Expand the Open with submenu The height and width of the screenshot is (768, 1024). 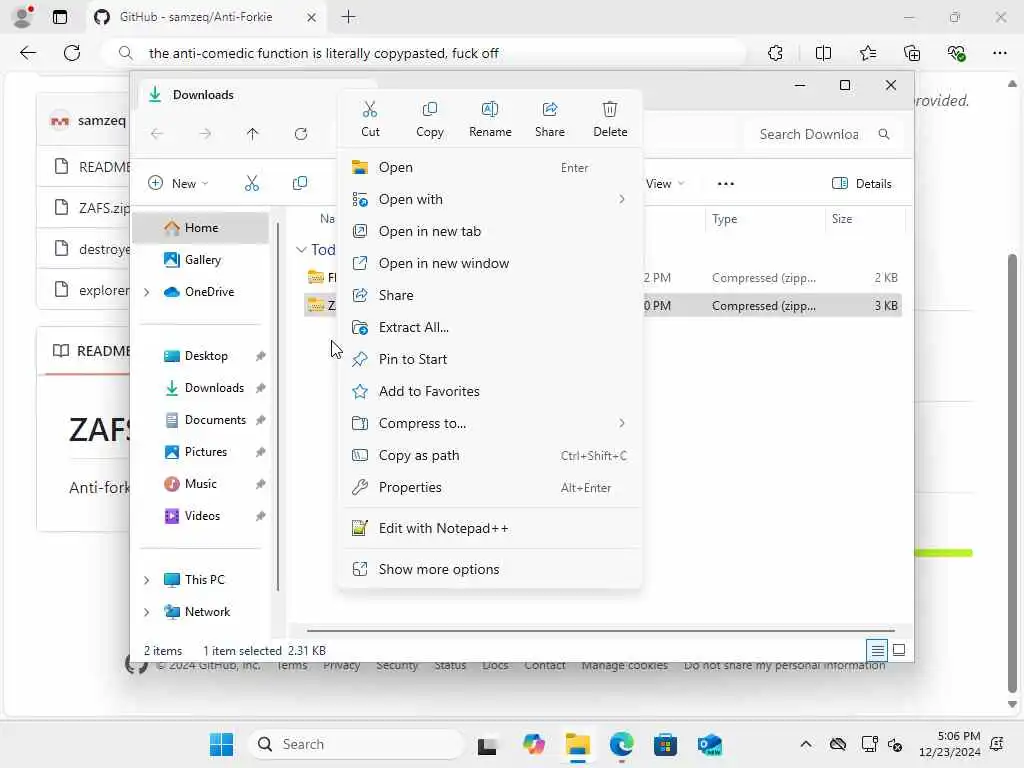(490, 199)
